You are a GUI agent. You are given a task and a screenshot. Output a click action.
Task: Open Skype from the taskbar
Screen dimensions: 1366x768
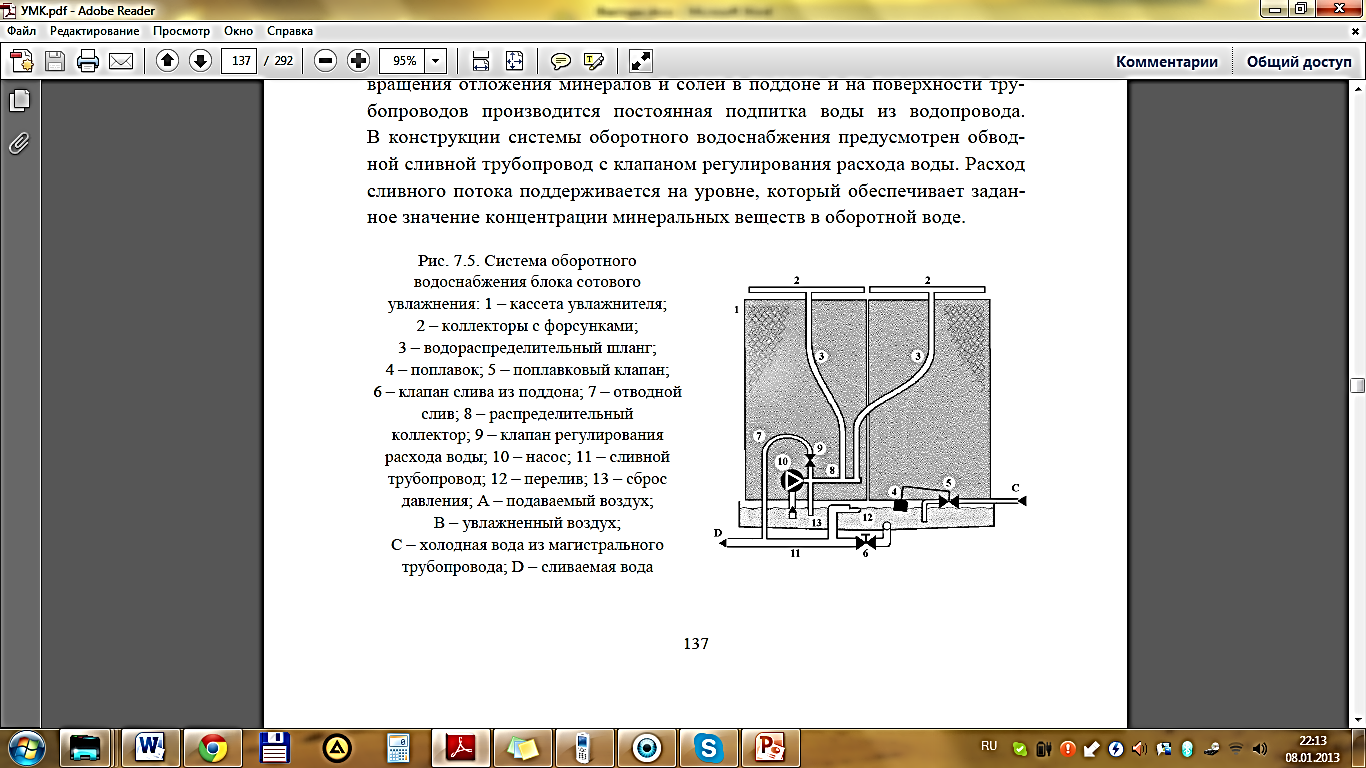[x=710, y=747]
